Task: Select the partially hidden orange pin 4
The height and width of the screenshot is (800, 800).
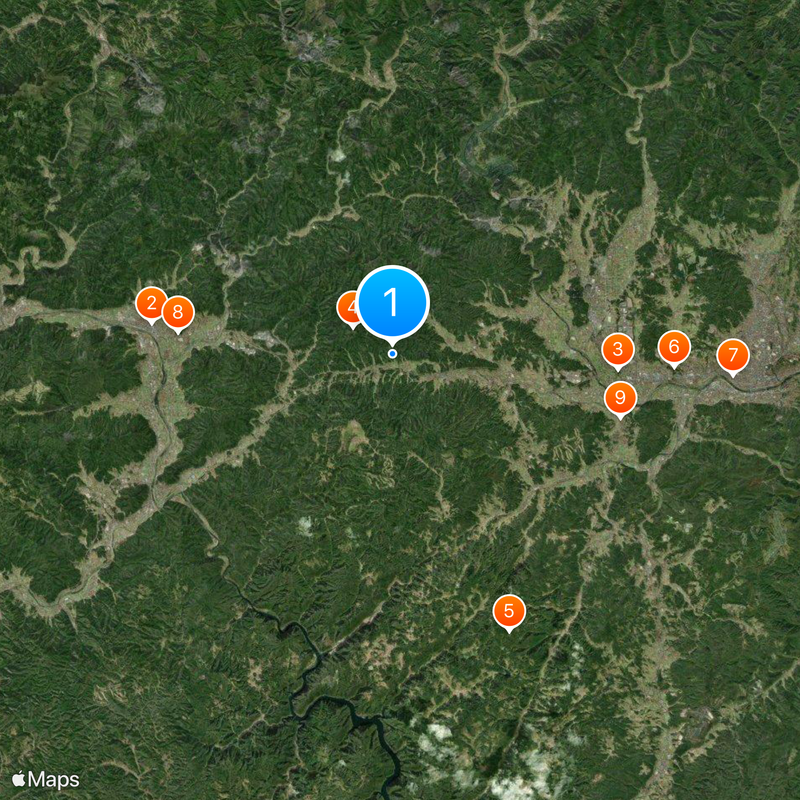Action: pyautogui.click(x=348, y=308)
